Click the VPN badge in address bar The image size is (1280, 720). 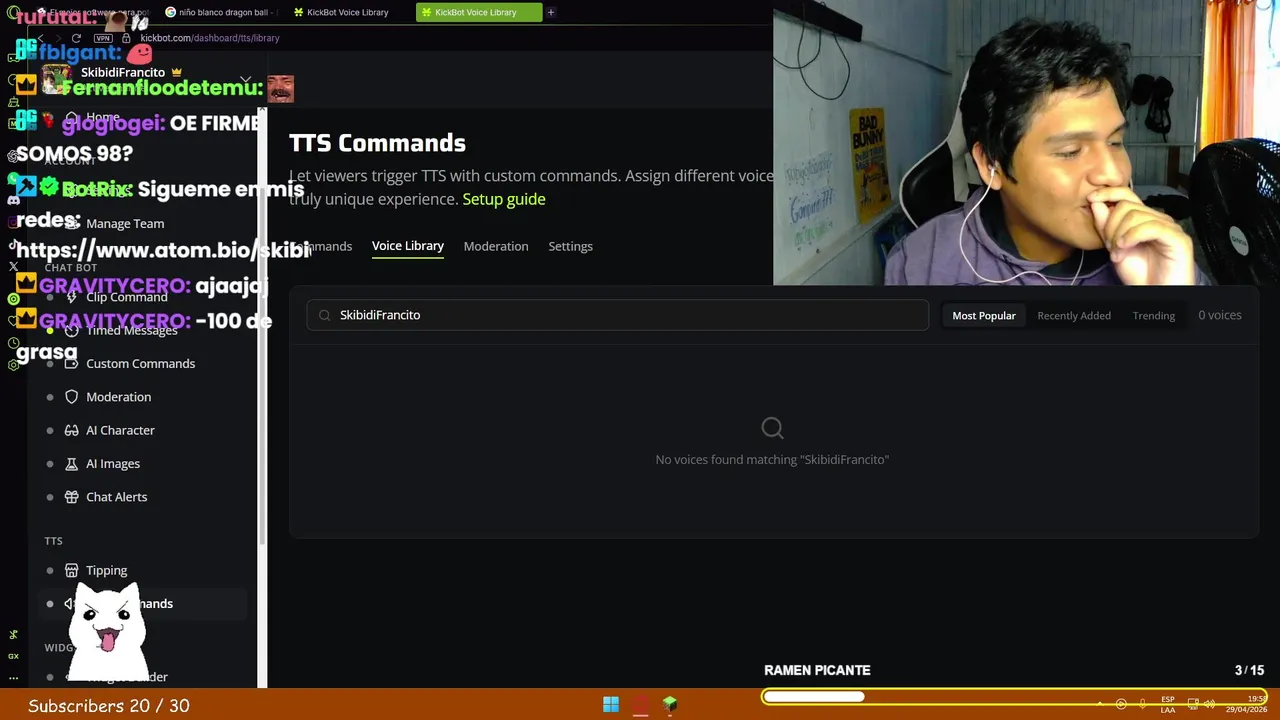[x=103, y=38]
